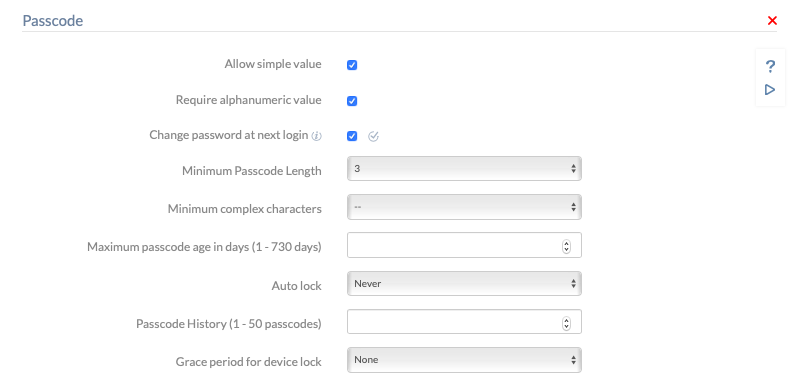The image size is (791, 385).
Task: Click the 'Minimum complex characters' label
Action: pos(245,209)
